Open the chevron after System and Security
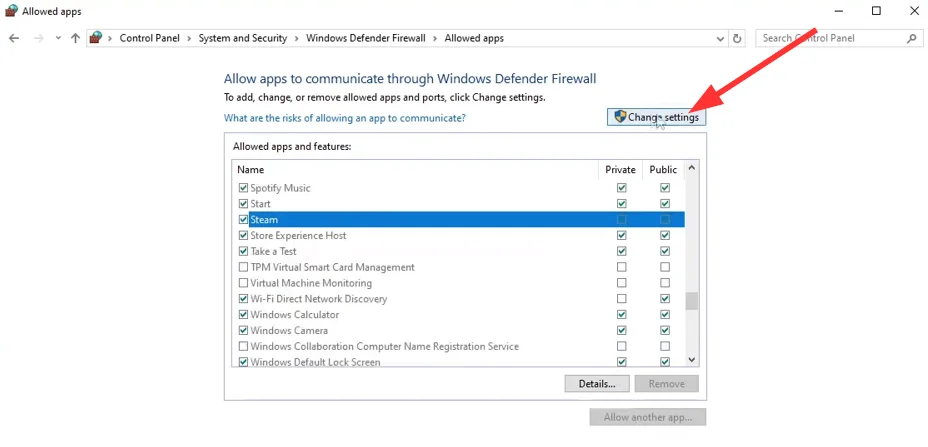The height and width of the screenshot is (447, 928). point(296,38)
